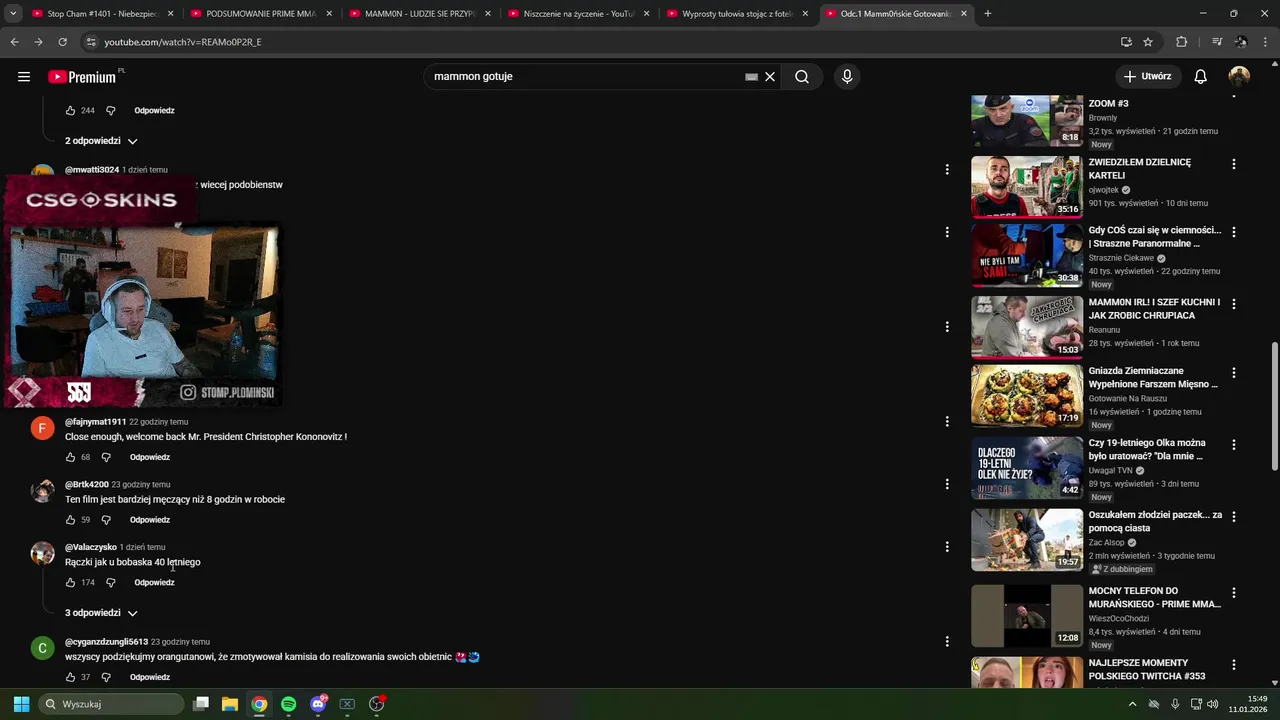Image resolution: width=1280 pixels, height=720 pixels.
Task: Open options menu for Gniazda Ziemniaczane video
Action: (1233, 373)
